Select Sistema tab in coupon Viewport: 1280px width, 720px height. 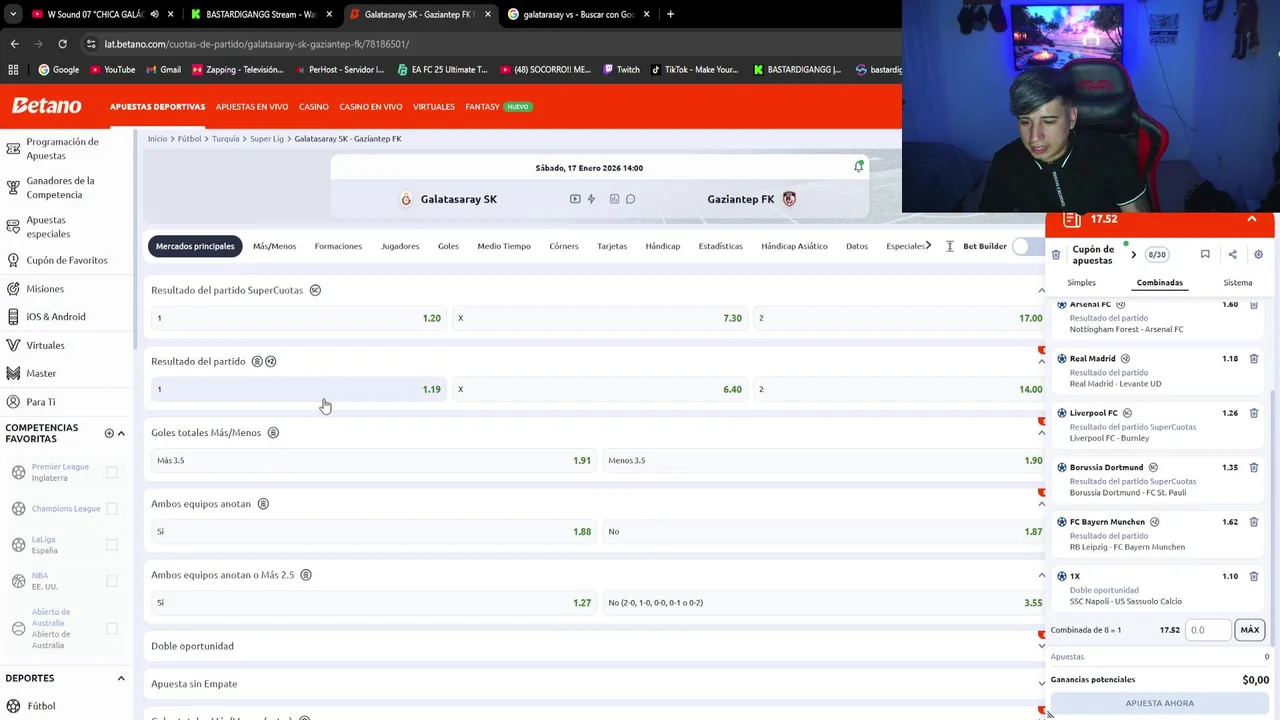point(1237,283)
